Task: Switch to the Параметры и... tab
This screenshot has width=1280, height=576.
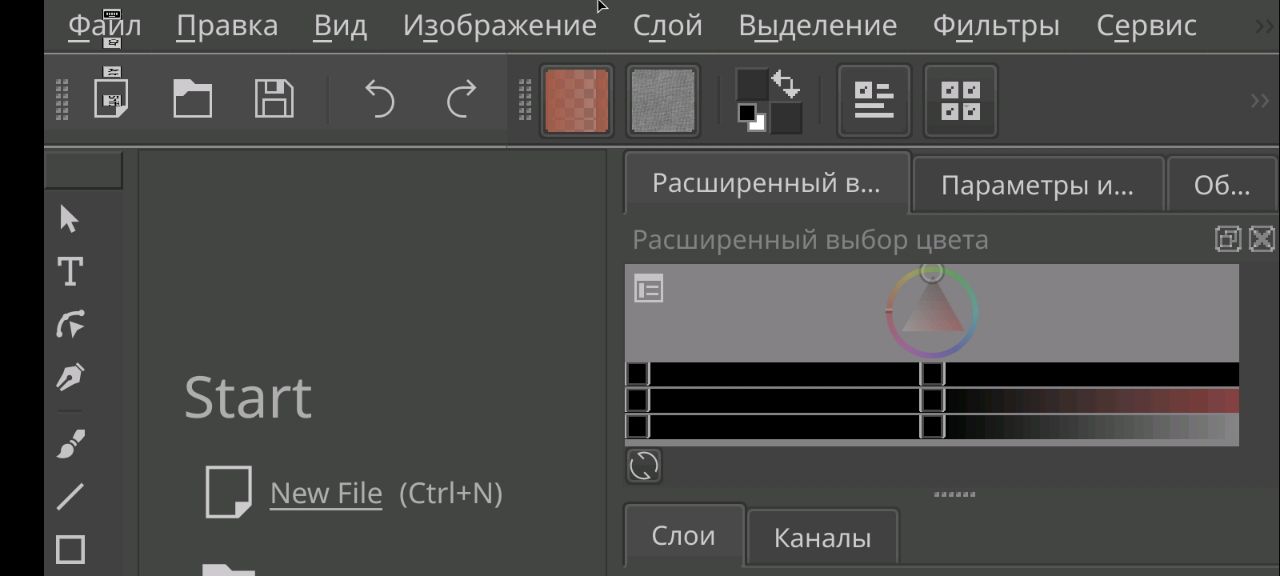Action: tap(1038, 185)
